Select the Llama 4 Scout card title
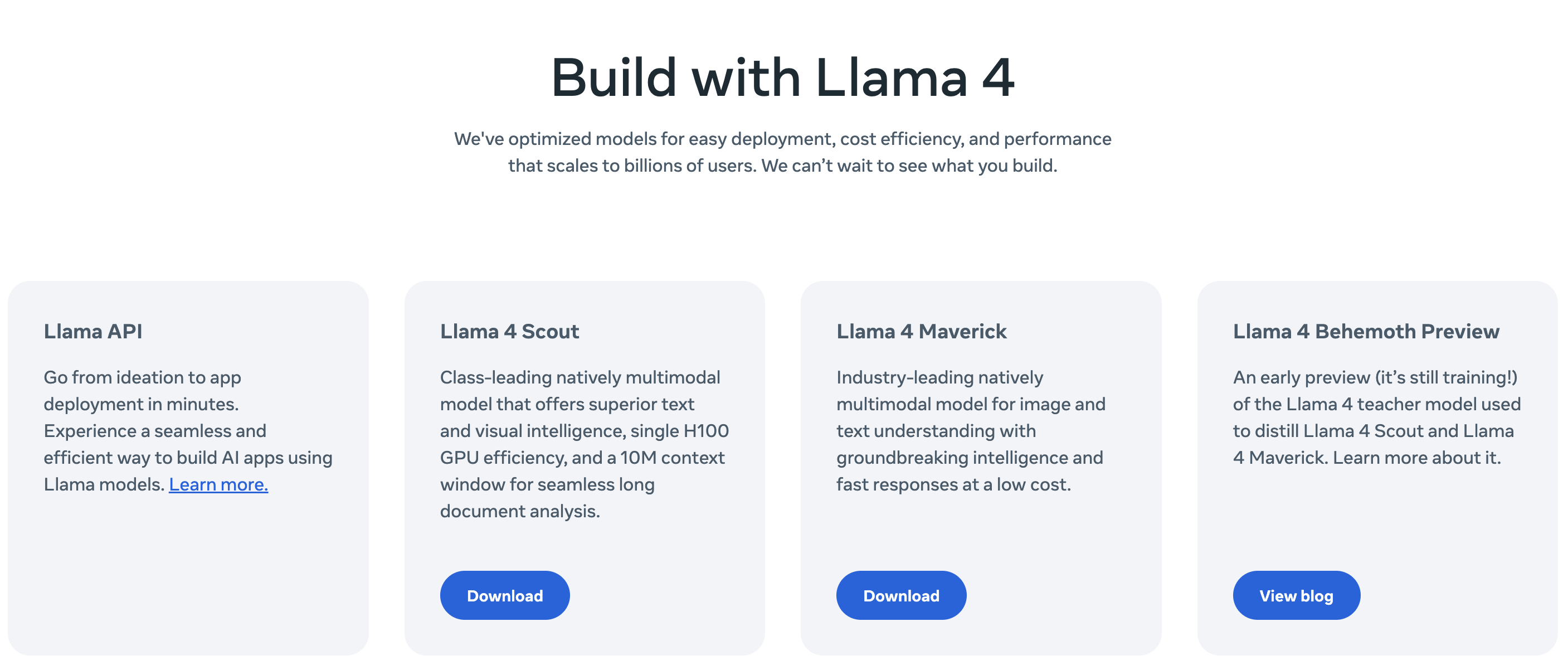Viewport: 1568px width, 670px height. tap(509, 331)
